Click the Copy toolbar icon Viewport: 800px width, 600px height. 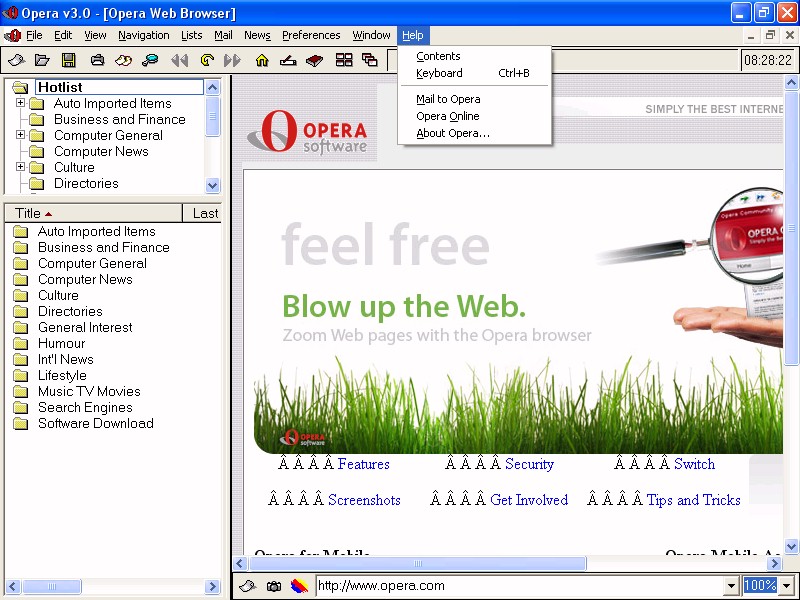tap(123, 60)
